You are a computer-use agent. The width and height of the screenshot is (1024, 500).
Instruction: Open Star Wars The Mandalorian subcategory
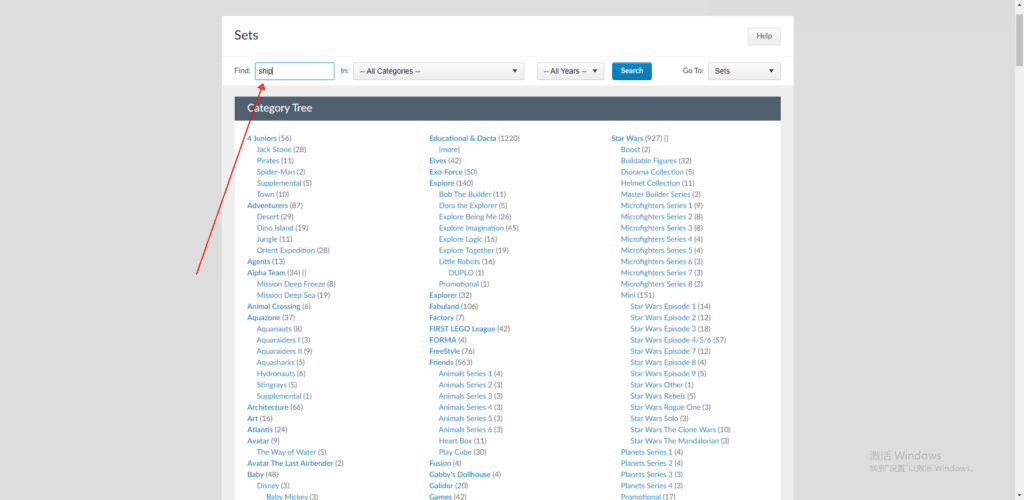[675, 441]
